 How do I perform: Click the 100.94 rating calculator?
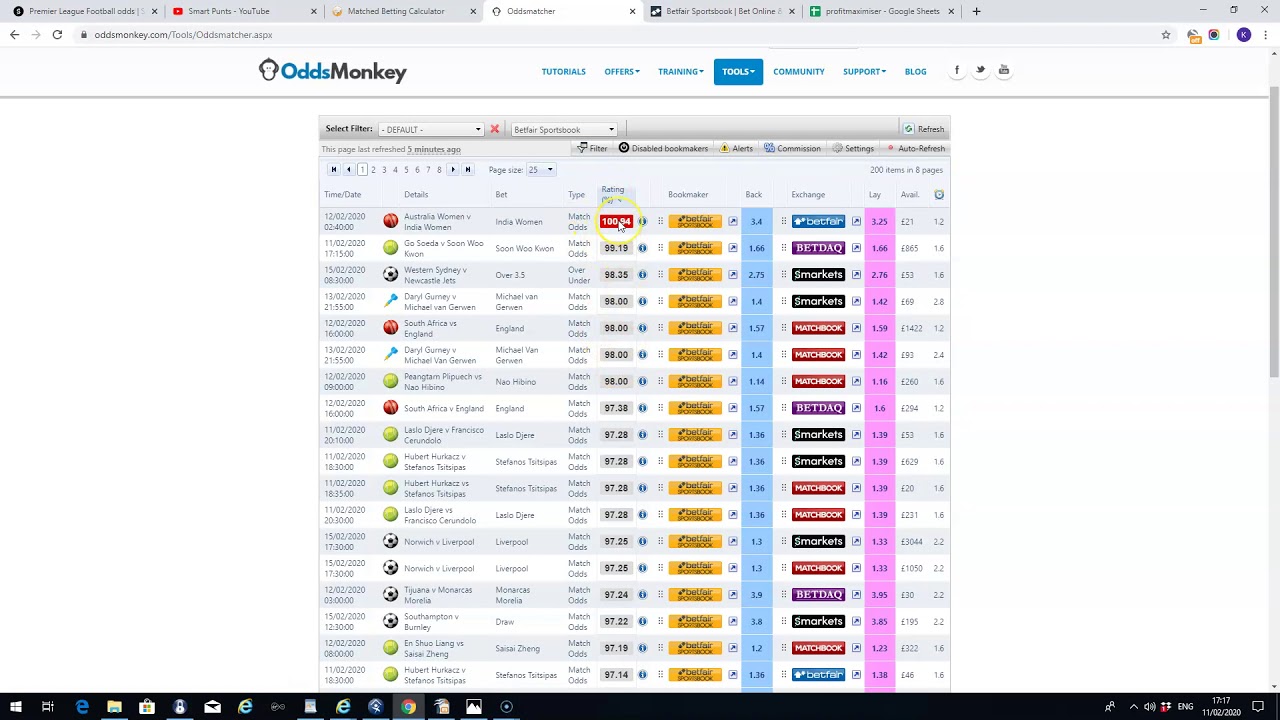click(x=616, y=222)
